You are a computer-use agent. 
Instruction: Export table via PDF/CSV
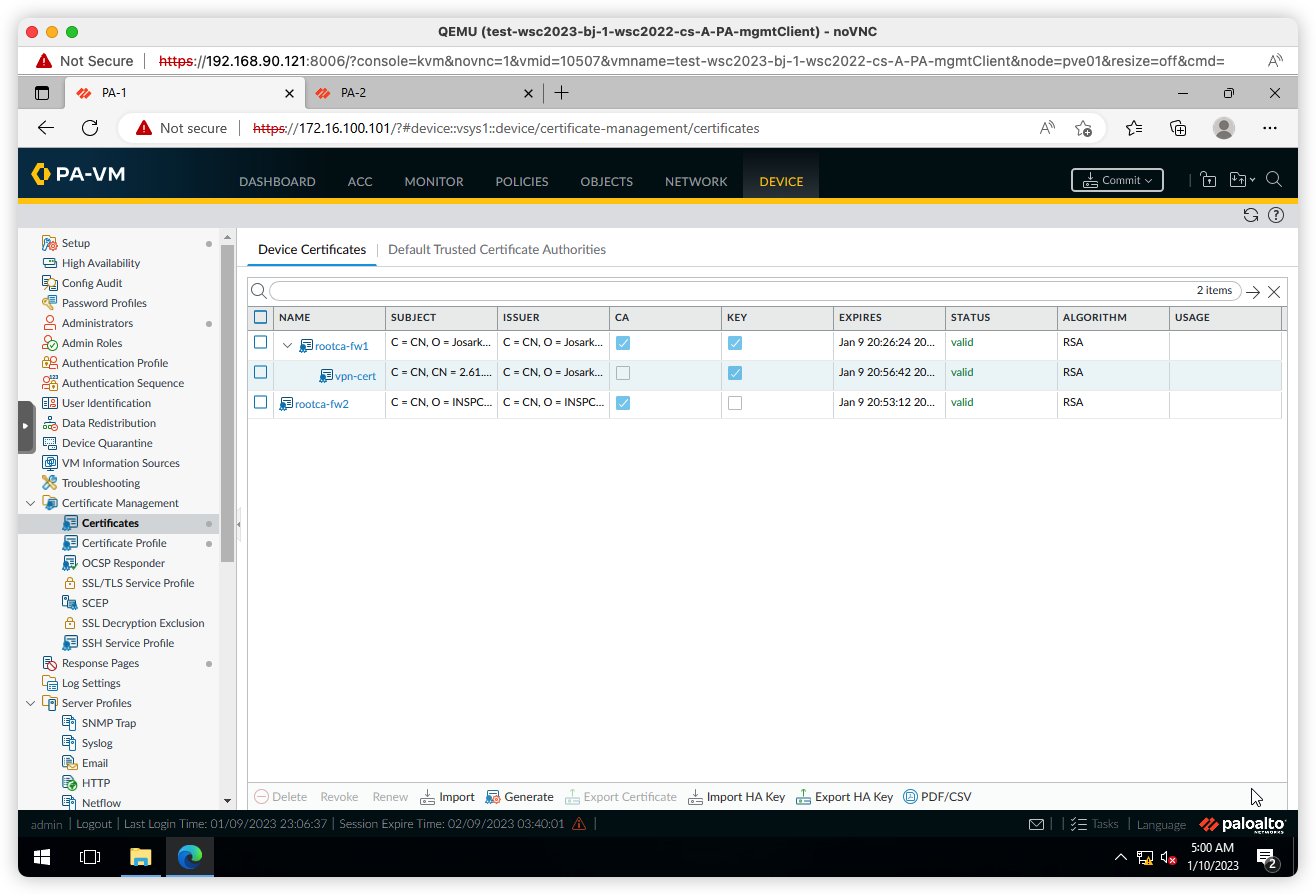(x=937, y=797)
